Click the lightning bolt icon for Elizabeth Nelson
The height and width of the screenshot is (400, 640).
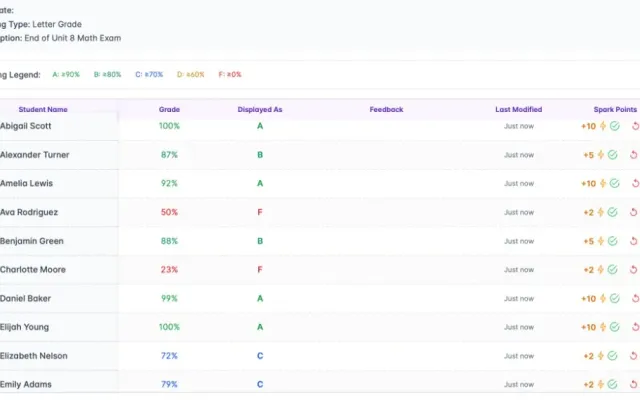point(601,356)
